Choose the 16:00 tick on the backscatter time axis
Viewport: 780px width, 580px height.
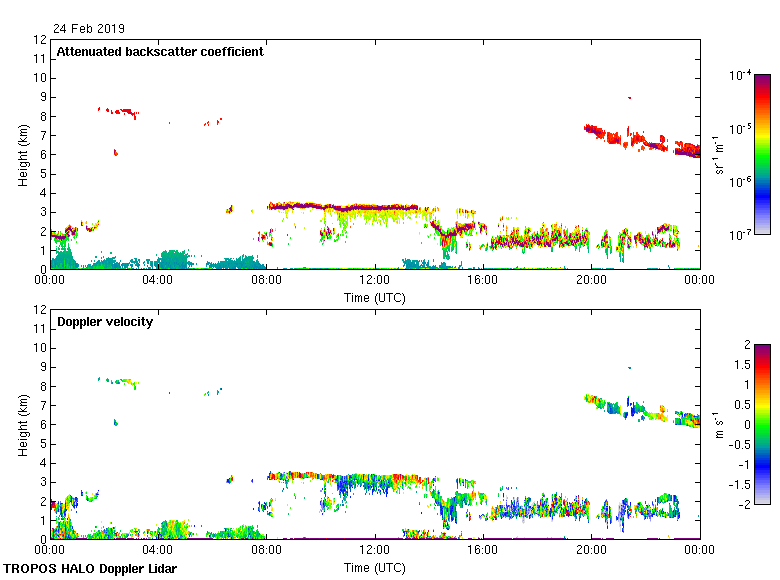tap(483, 280)
